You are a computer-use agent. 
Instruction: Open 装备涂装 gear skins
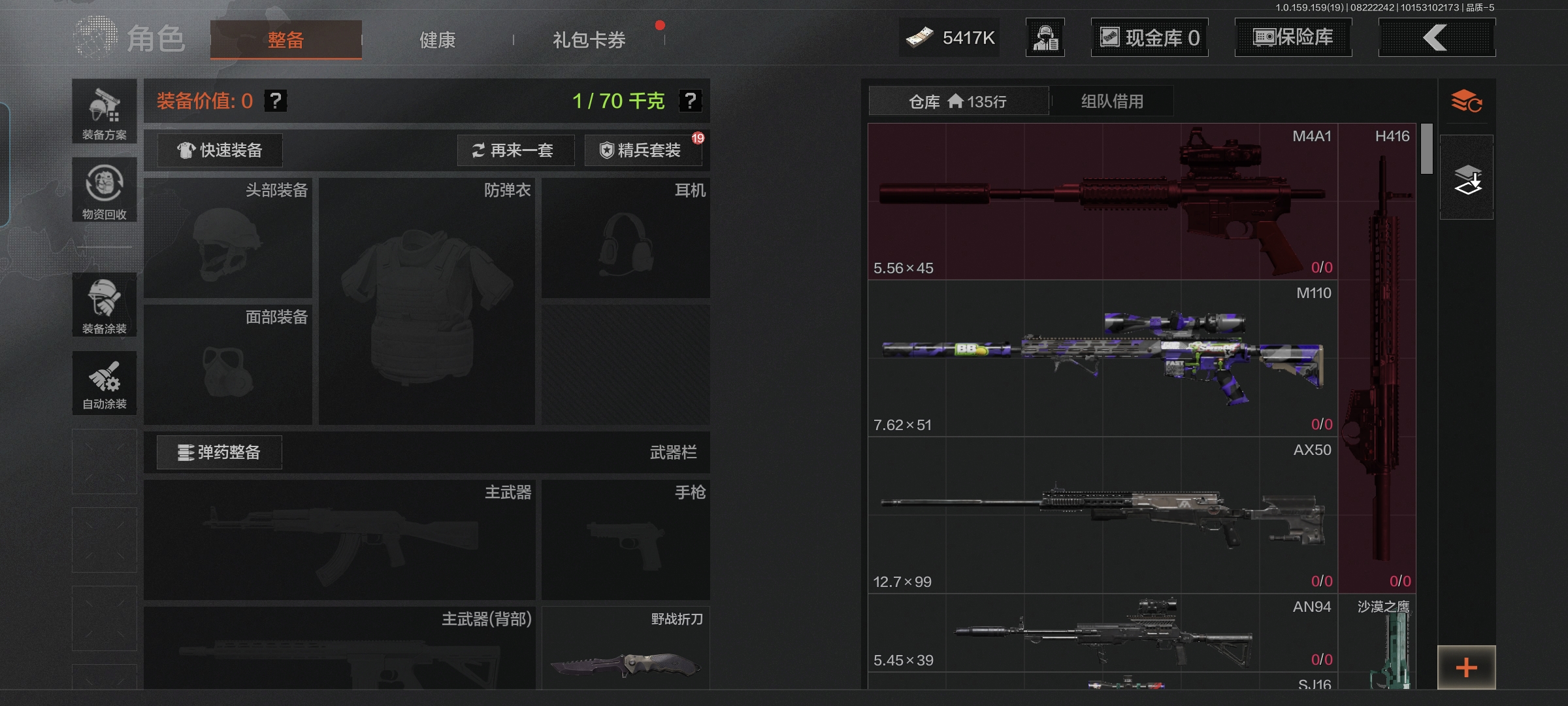(105, 305)
